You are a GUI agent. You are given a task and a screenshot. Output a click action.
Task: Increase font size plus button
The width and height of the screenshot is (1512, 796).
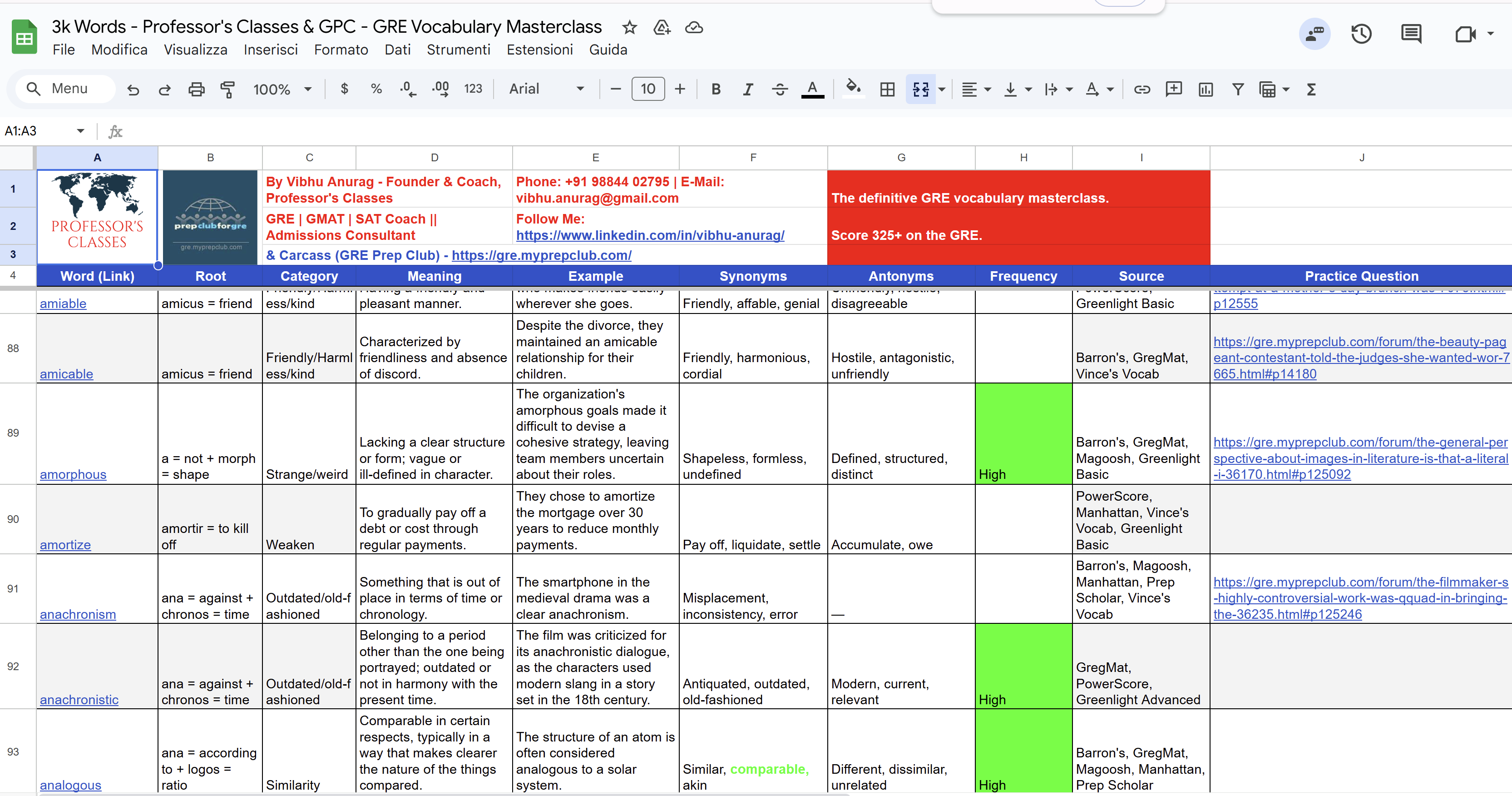click(x=680, y=90)
